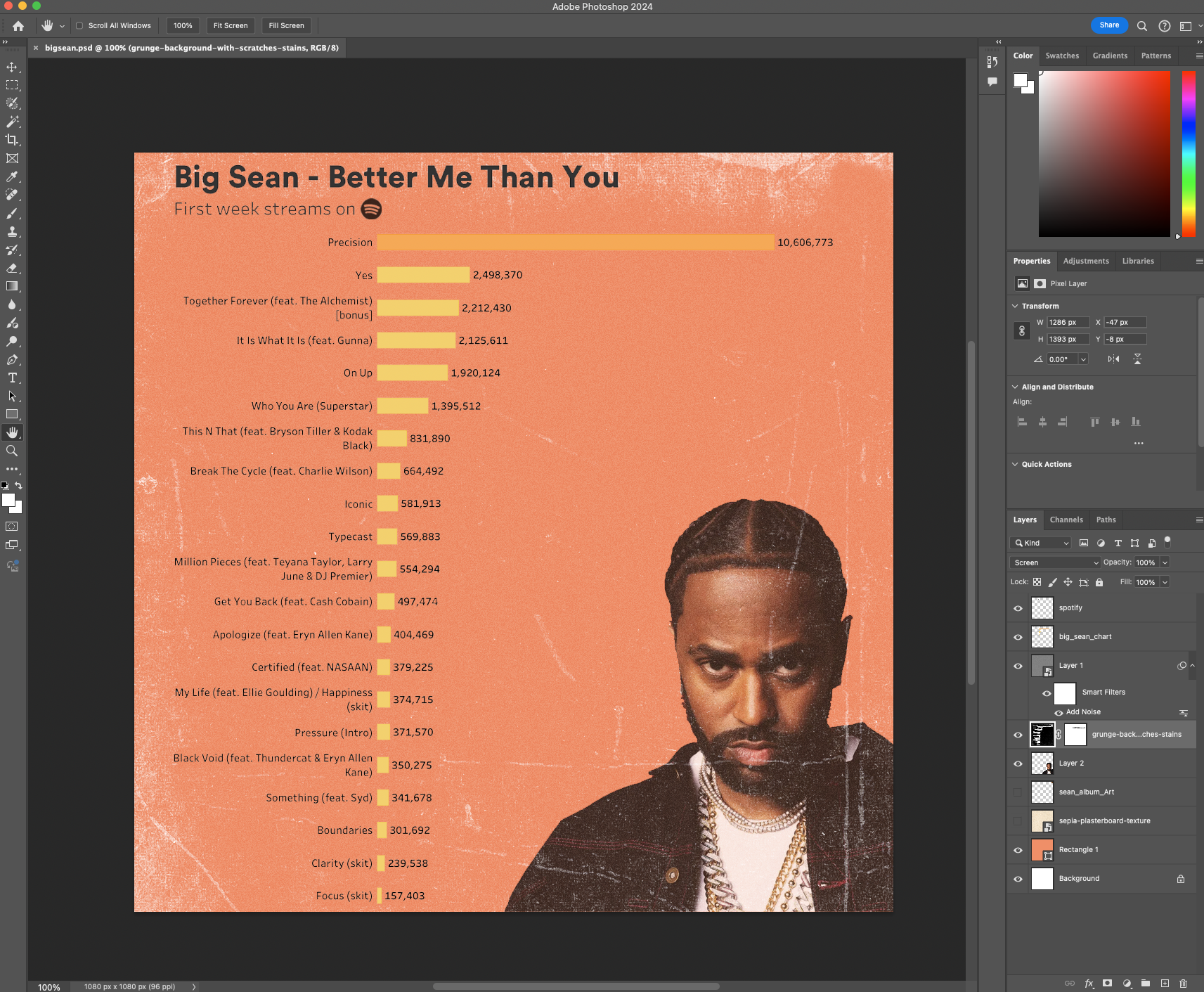Select the Magic Wand tool

point(12,122)
